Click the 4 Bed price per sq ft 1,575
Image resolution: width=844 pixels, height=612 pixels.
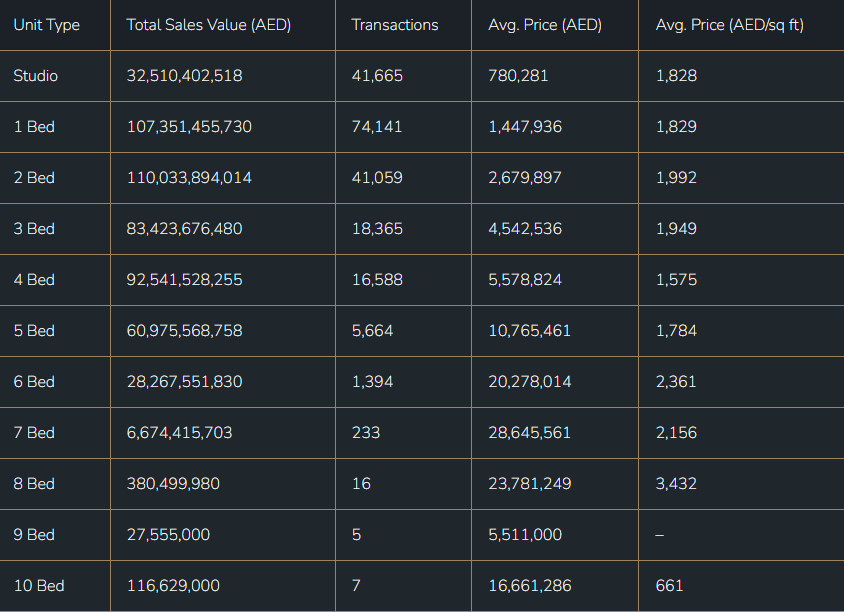point(676,280)
